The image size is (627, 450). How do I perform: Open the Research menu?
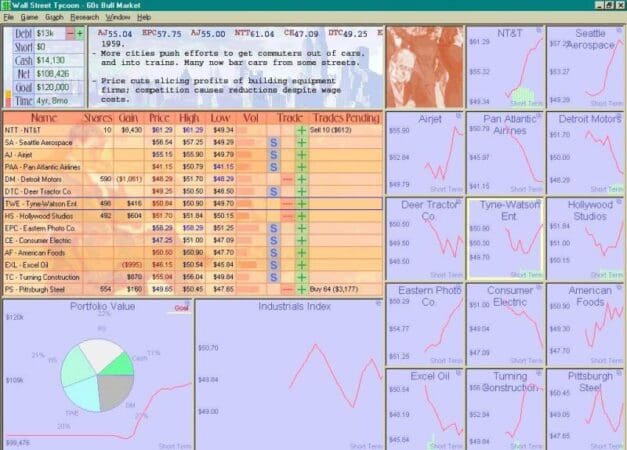pos(84,17)
